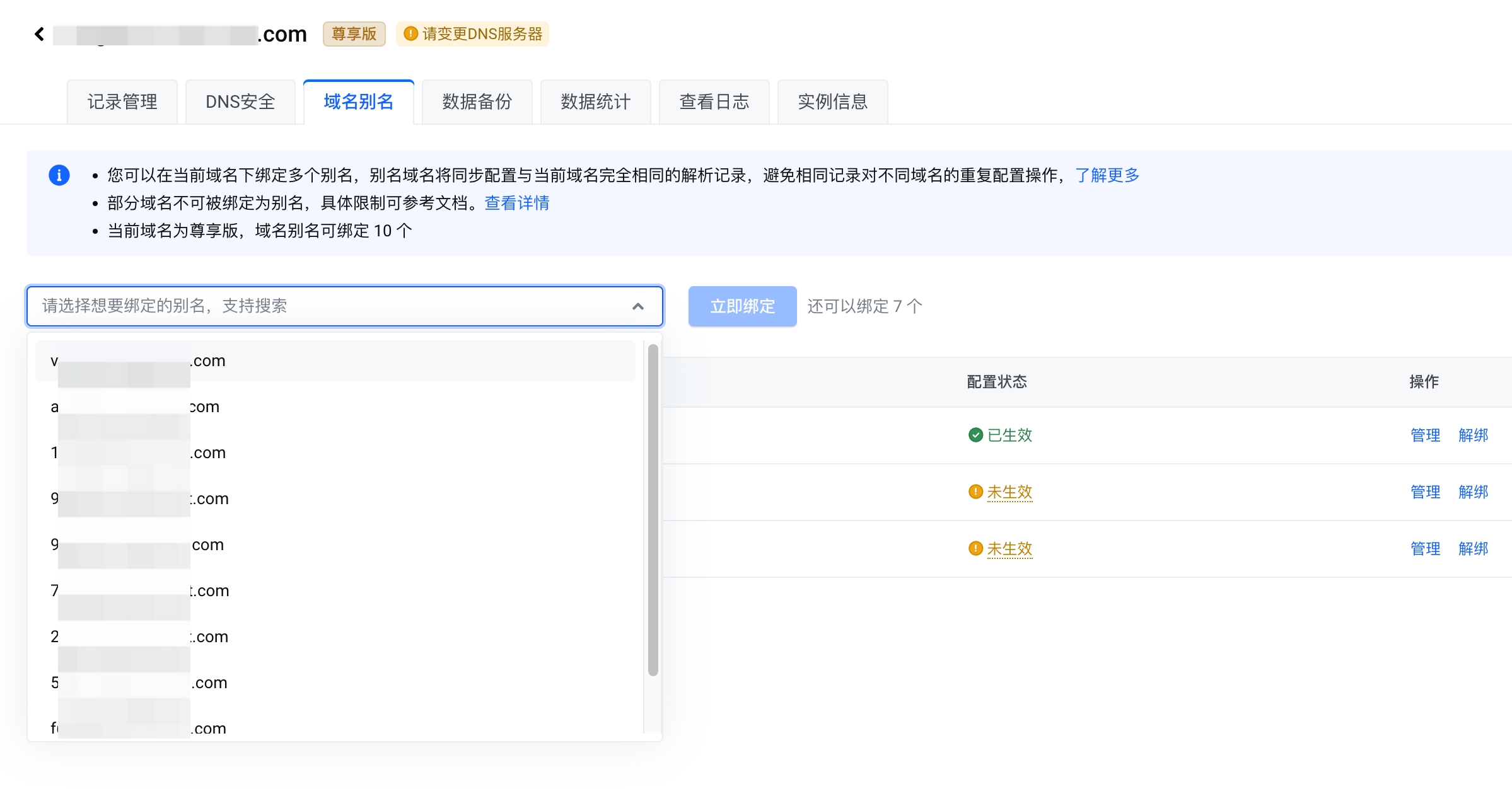Click the blue info icon
Viewport: 1512px width, 789px height.
pyautogui.click(x=59, y=175)
